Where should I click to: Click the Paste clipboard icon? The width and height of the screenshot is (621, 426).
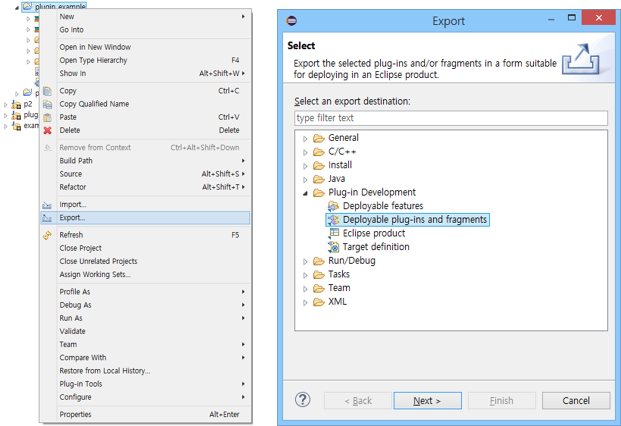[48, 117]
